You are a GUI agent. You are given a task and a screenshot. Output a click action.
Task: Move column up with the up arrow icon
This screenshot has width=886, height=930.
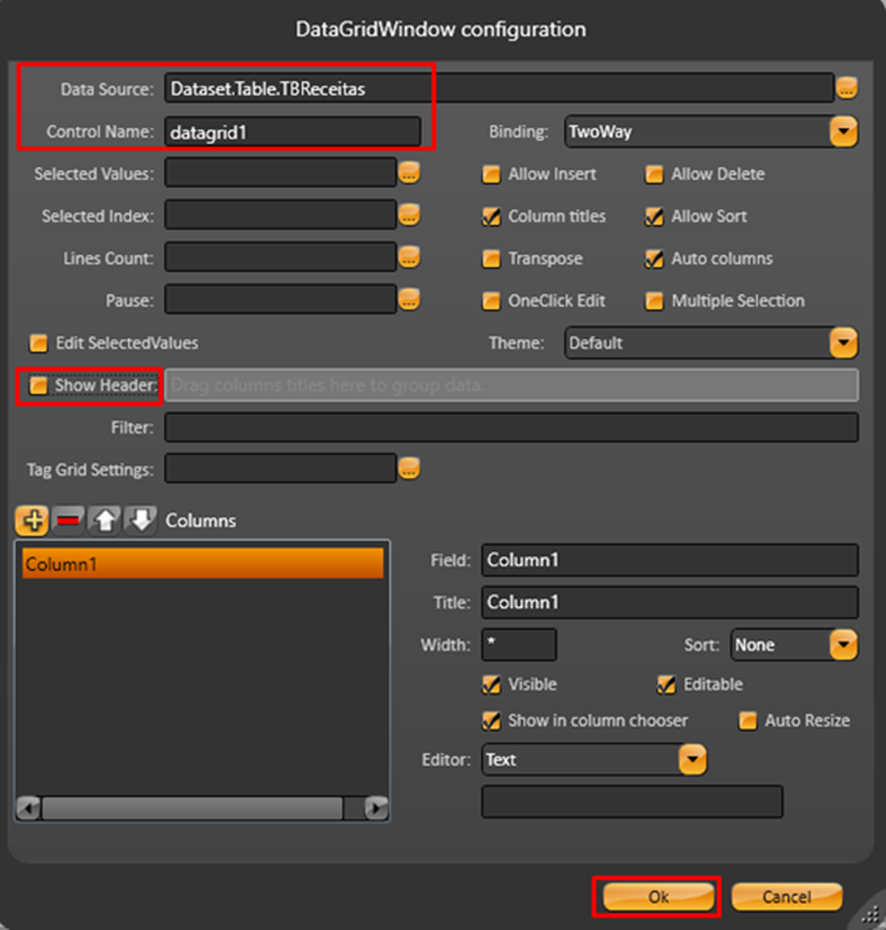[x=104, y=520]
